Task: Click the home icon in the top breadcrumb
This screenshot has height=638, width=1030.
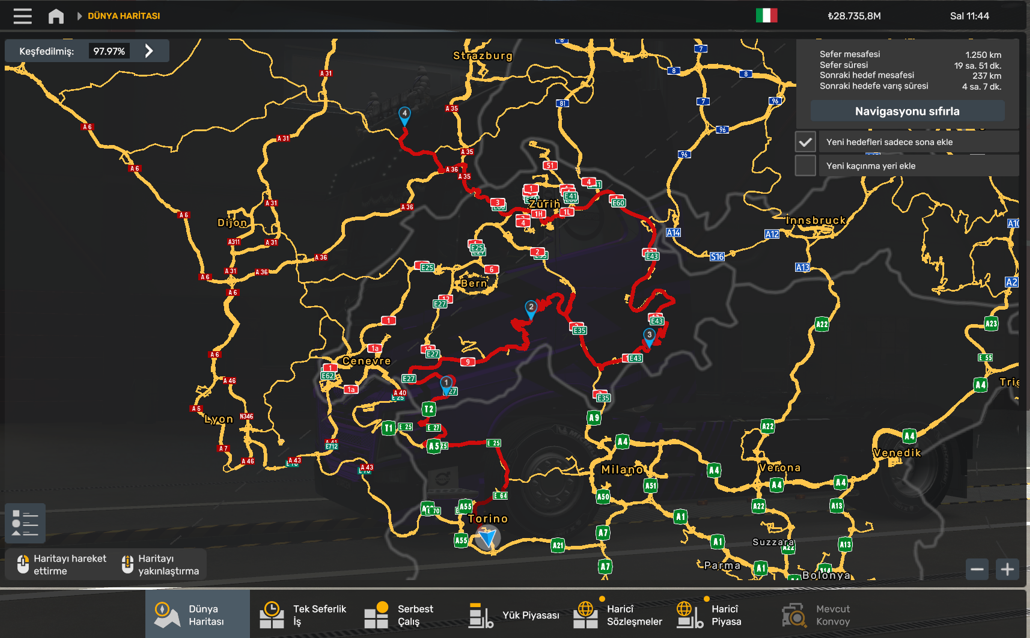Action: [x=55, y=15]
